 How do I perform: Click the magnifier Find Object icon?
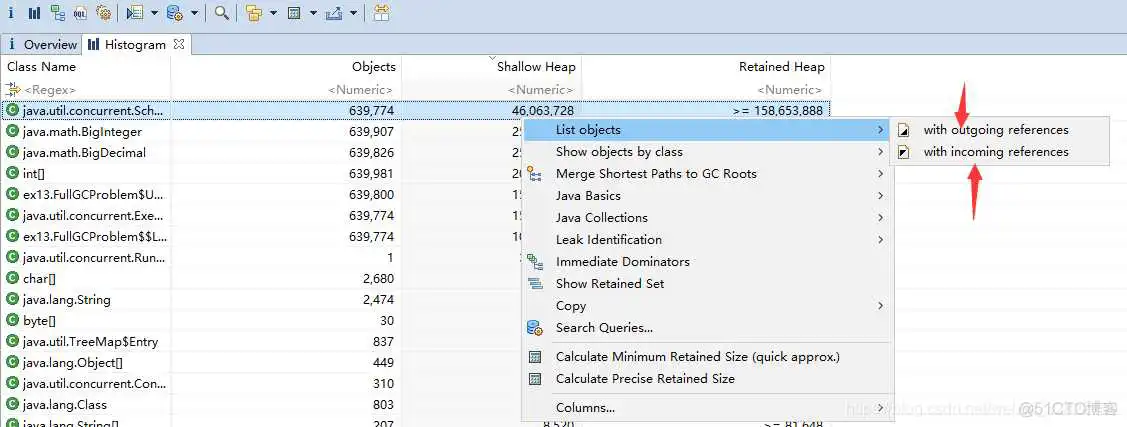click(x=221, y=13)
